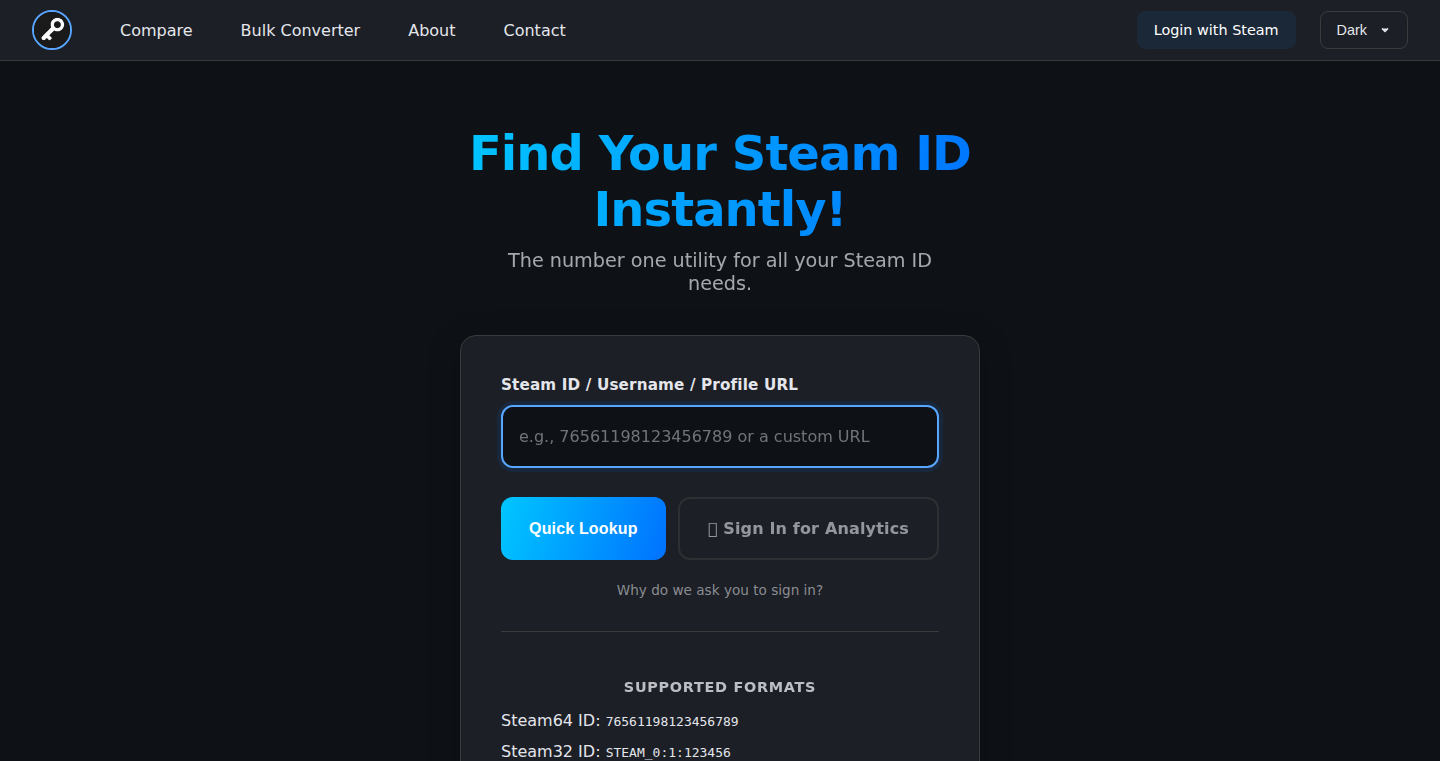The width and height of the screenshot is (1440, 761).
Task: Click the Quick Lookup button
Action: pos(583,528)
